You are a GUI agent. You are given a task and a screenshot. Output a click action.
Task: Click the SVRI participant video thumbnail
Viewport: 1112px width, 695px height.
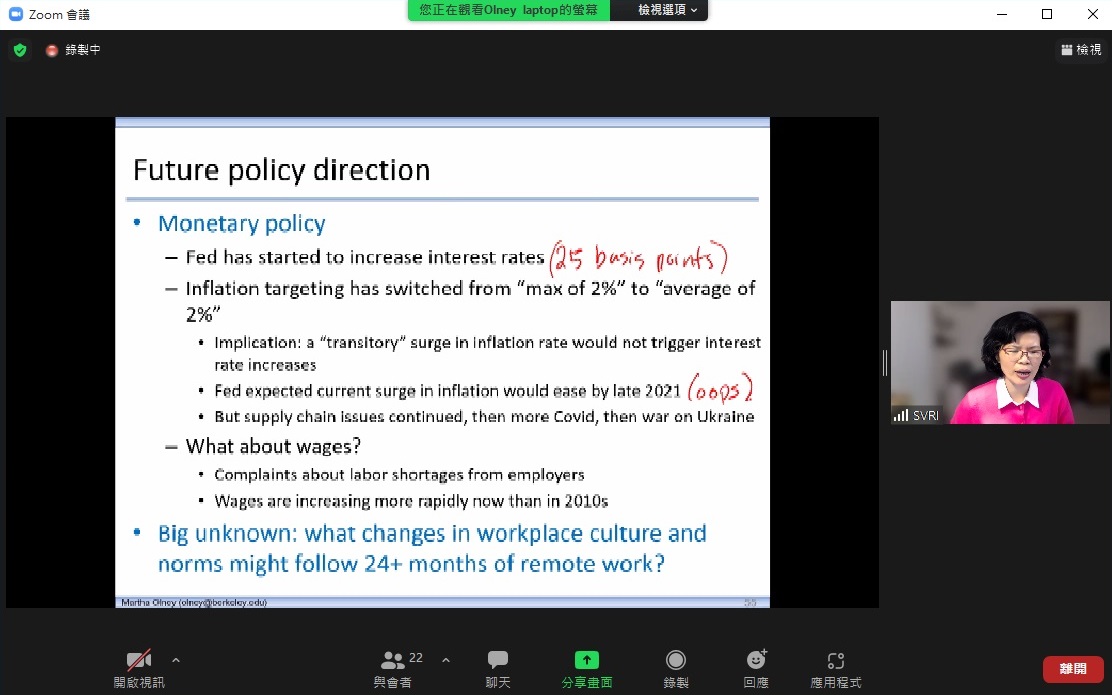click(x=1000, y=362)
